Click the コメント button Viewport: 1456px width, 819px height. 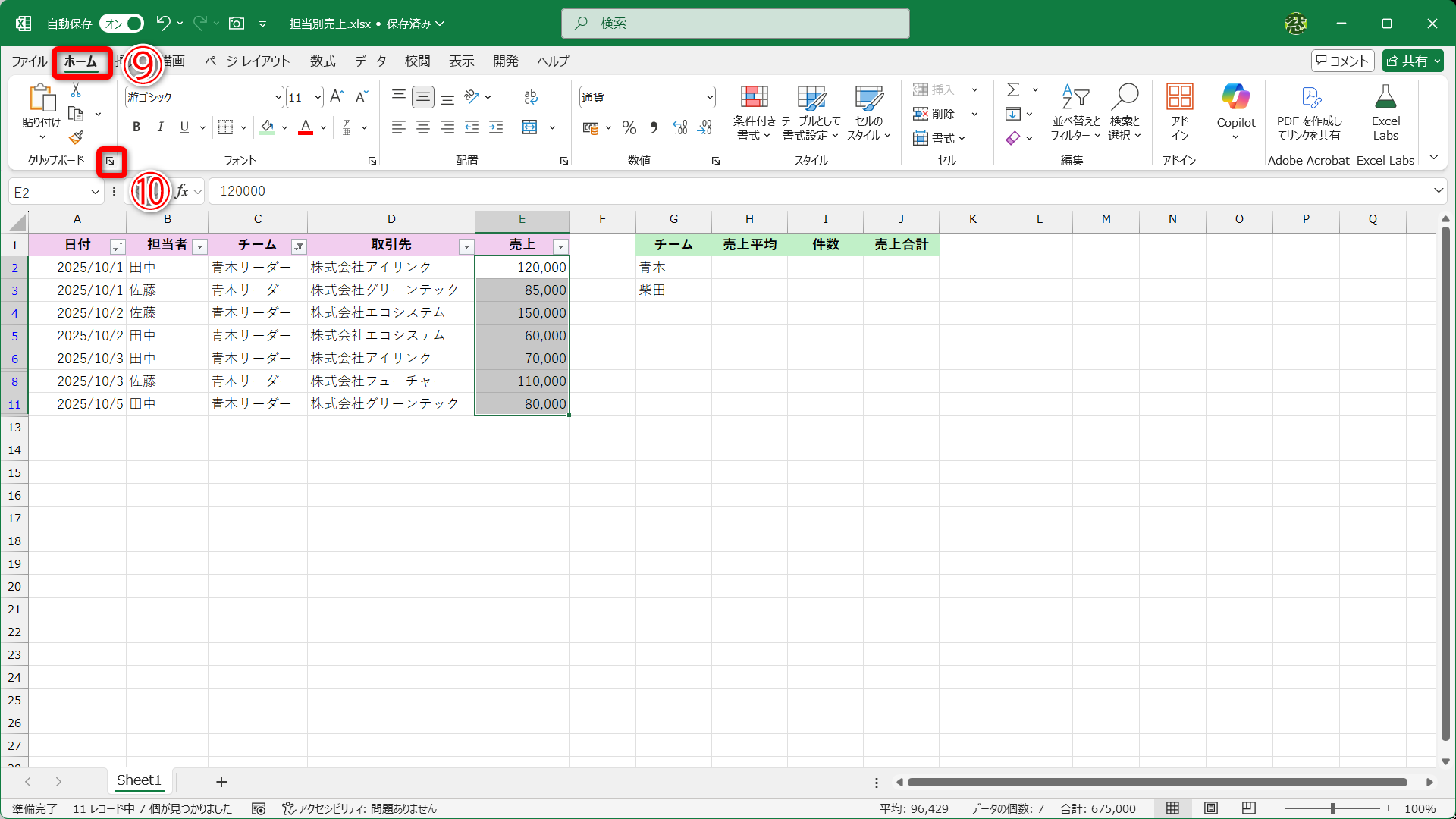(1342, 61)
